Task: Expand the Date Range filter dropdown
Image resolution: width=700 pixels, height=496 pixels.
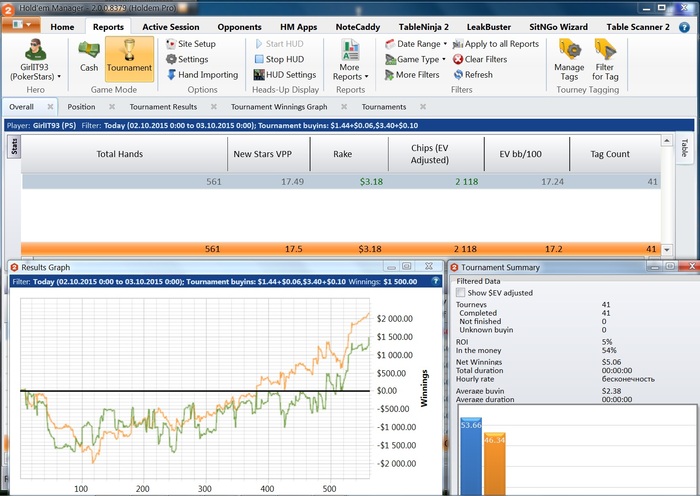Action: pyautogui.click(x=416, y=44)
